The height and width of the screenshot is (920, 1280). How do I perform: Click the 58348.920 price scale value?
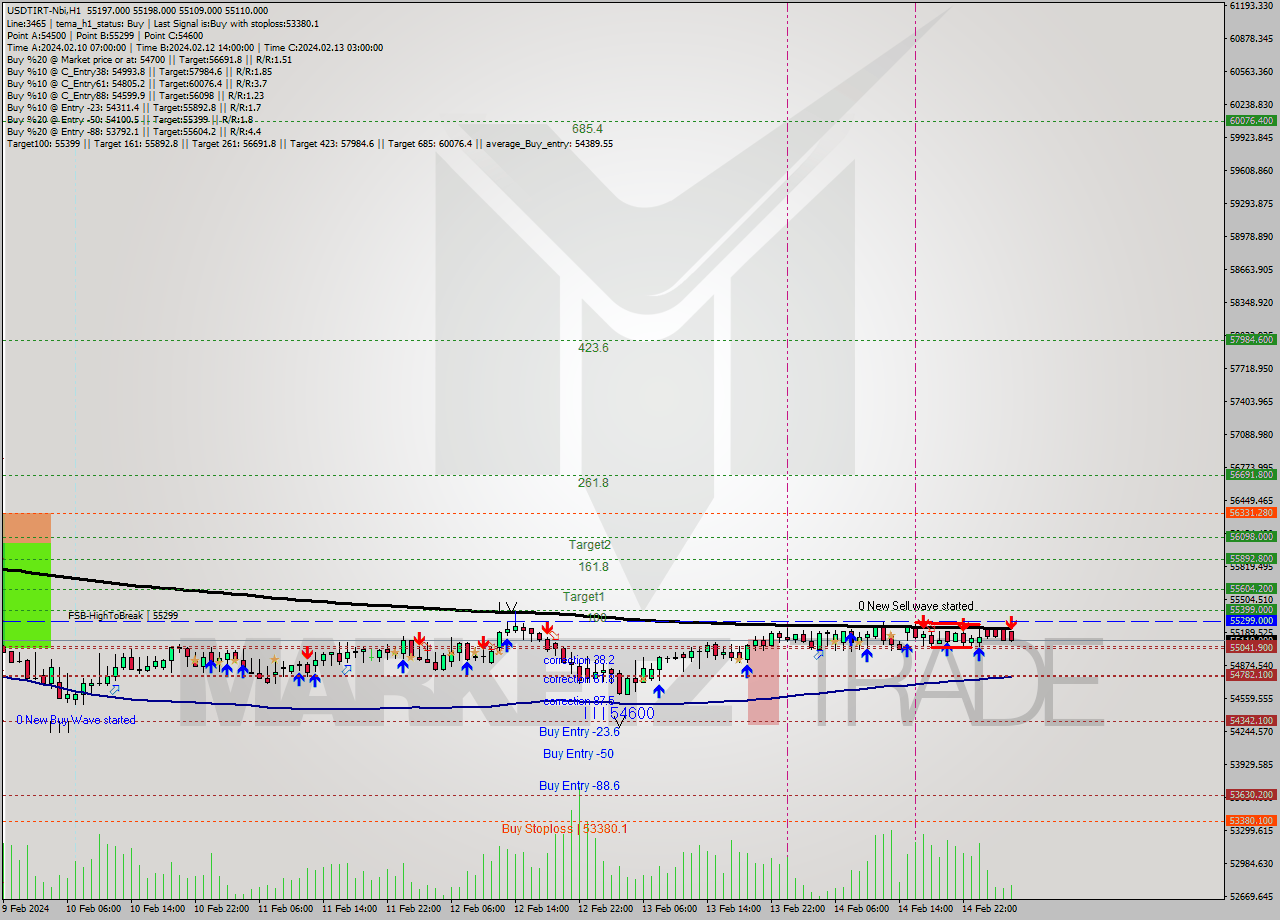pos(1251,302)
